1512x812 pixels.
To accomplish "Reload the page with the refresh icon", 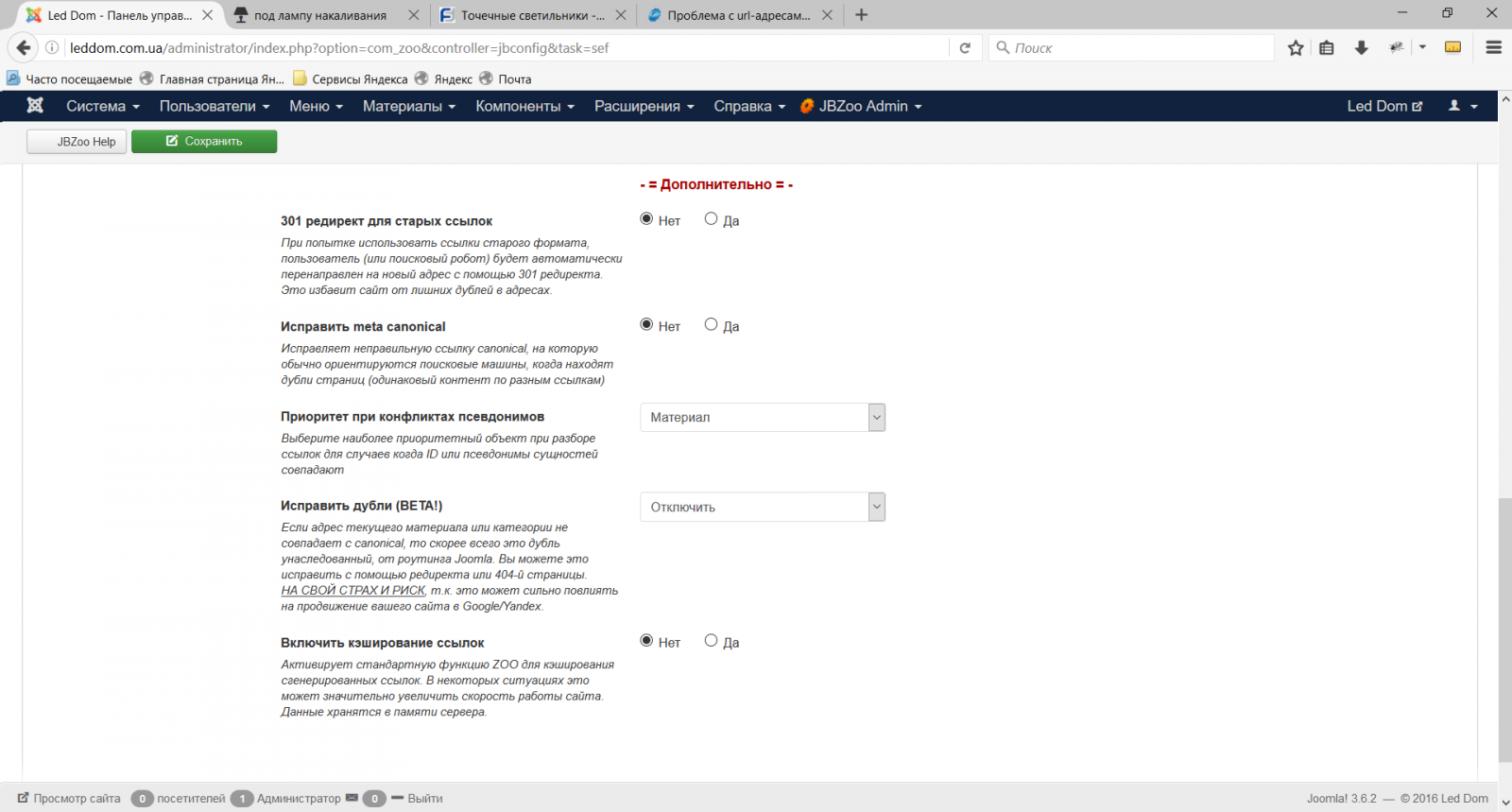I will 965,47.
